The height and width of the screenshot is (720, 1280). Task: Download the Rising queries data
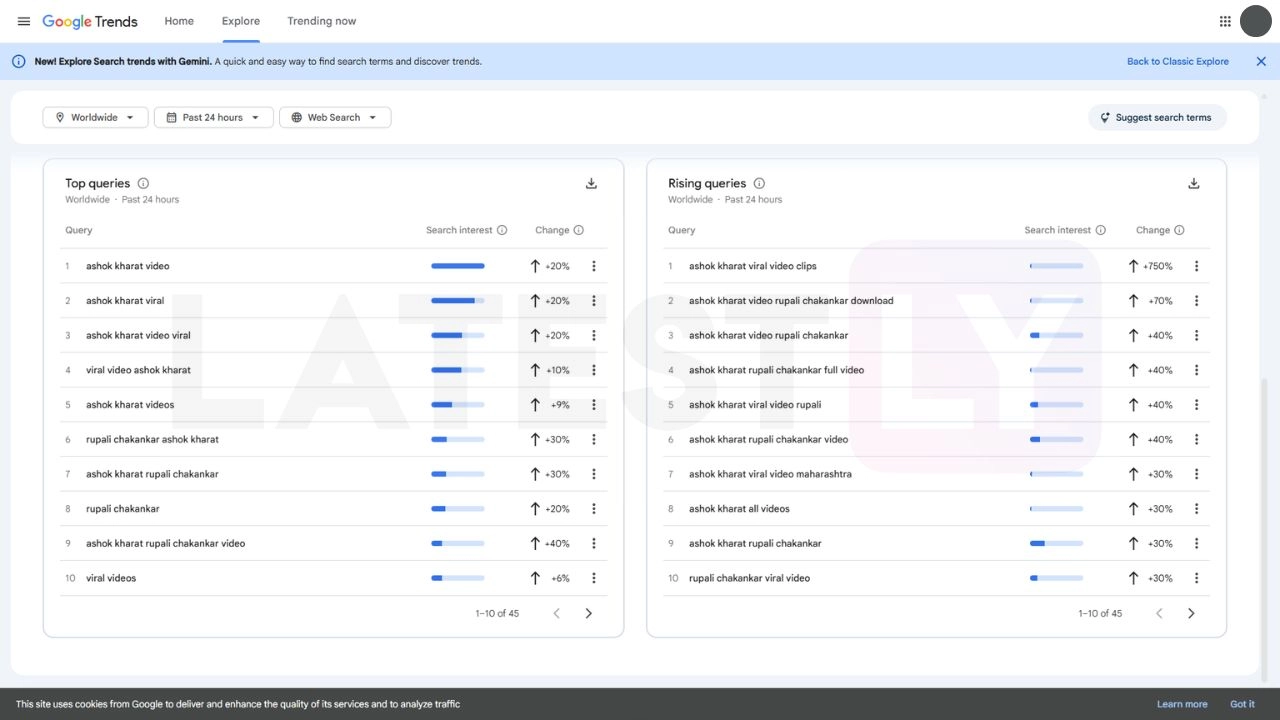click(x=1193, y=183)
